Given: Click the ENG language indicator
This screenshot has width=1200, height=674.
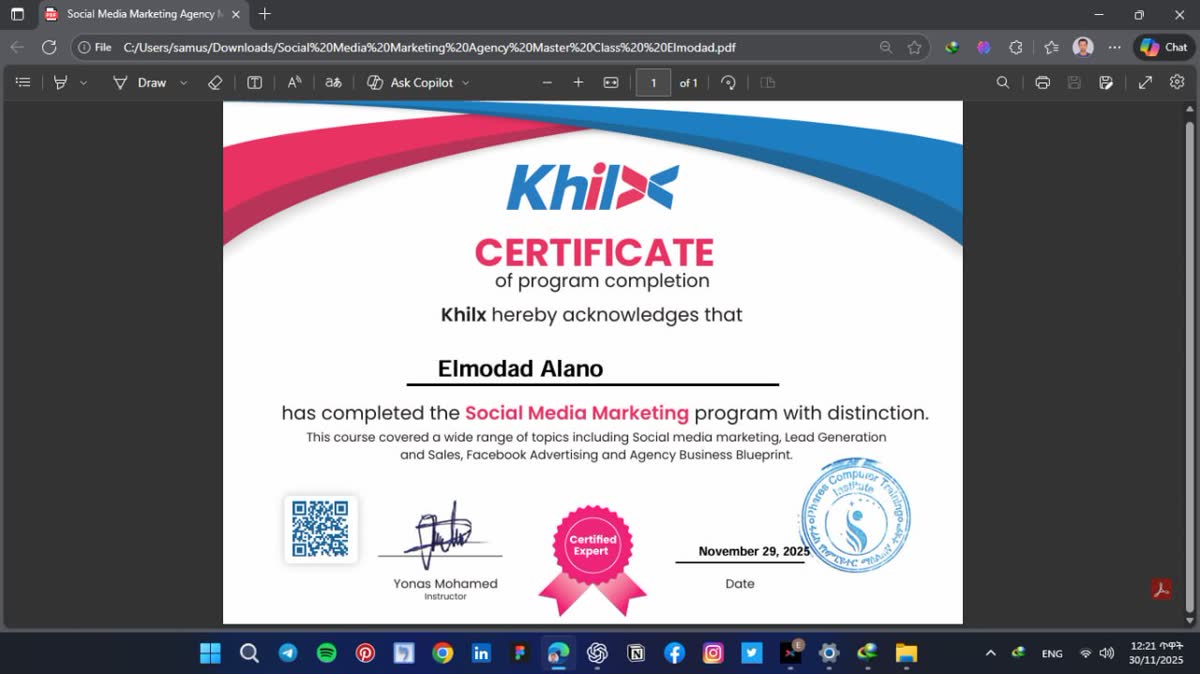Looking at the screenshot, I should click(1052, 653).
